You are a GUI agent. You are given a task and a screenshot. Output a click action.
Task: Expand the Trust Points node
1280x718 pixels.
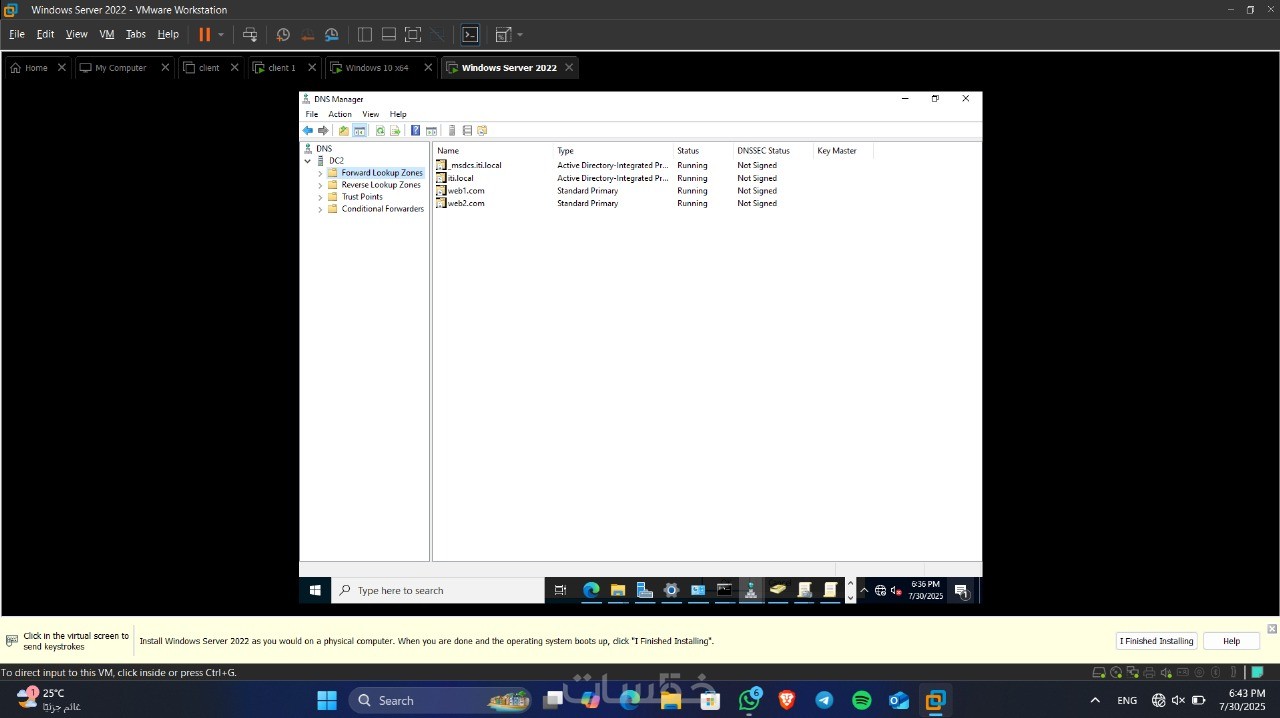320,197
